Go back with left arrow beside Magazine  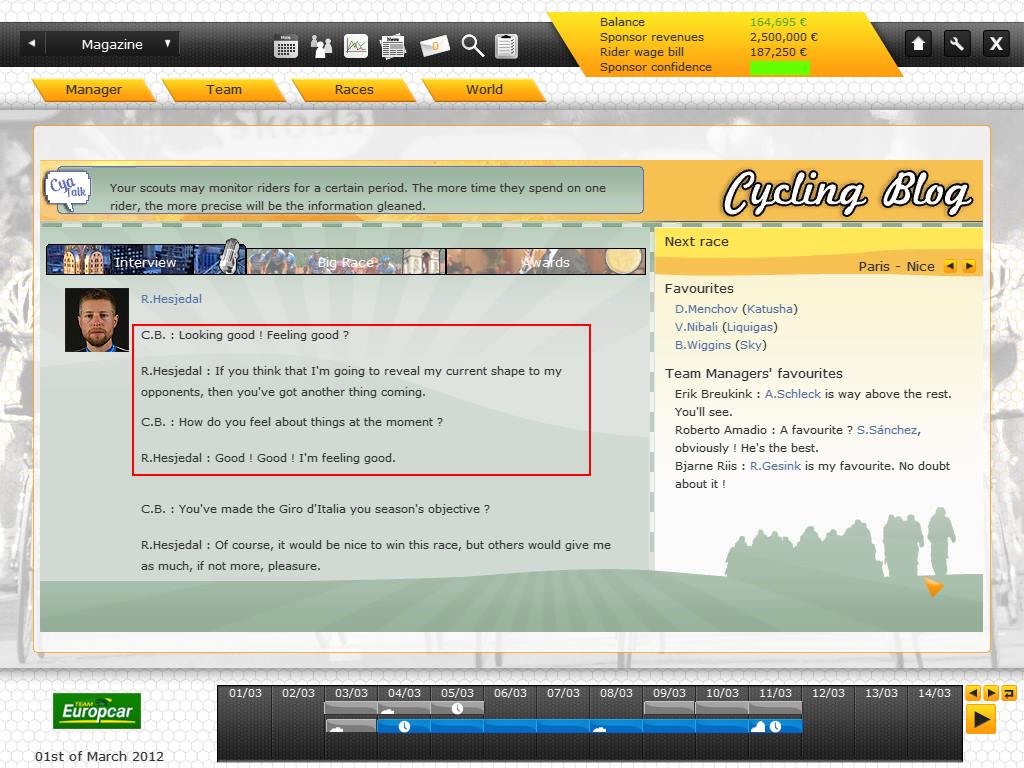[32, 44]
